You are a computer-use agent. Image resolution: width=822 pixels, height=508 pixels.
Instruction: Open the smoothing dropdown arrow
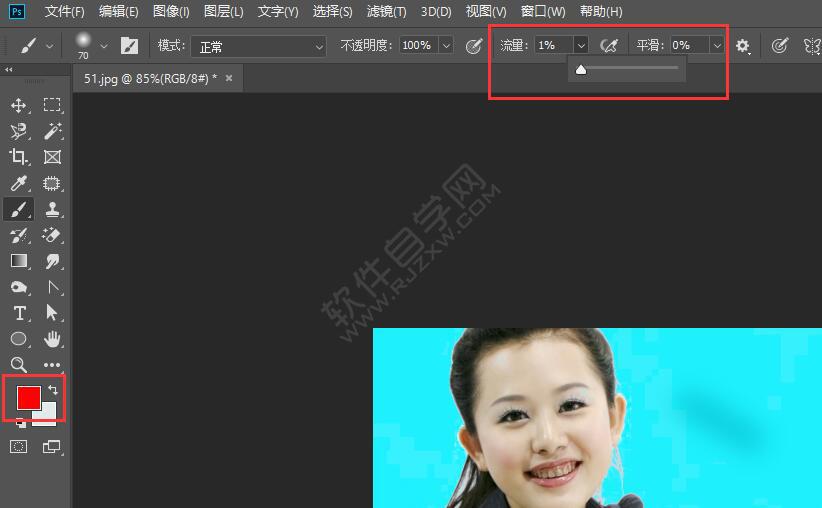coord(717,46)
